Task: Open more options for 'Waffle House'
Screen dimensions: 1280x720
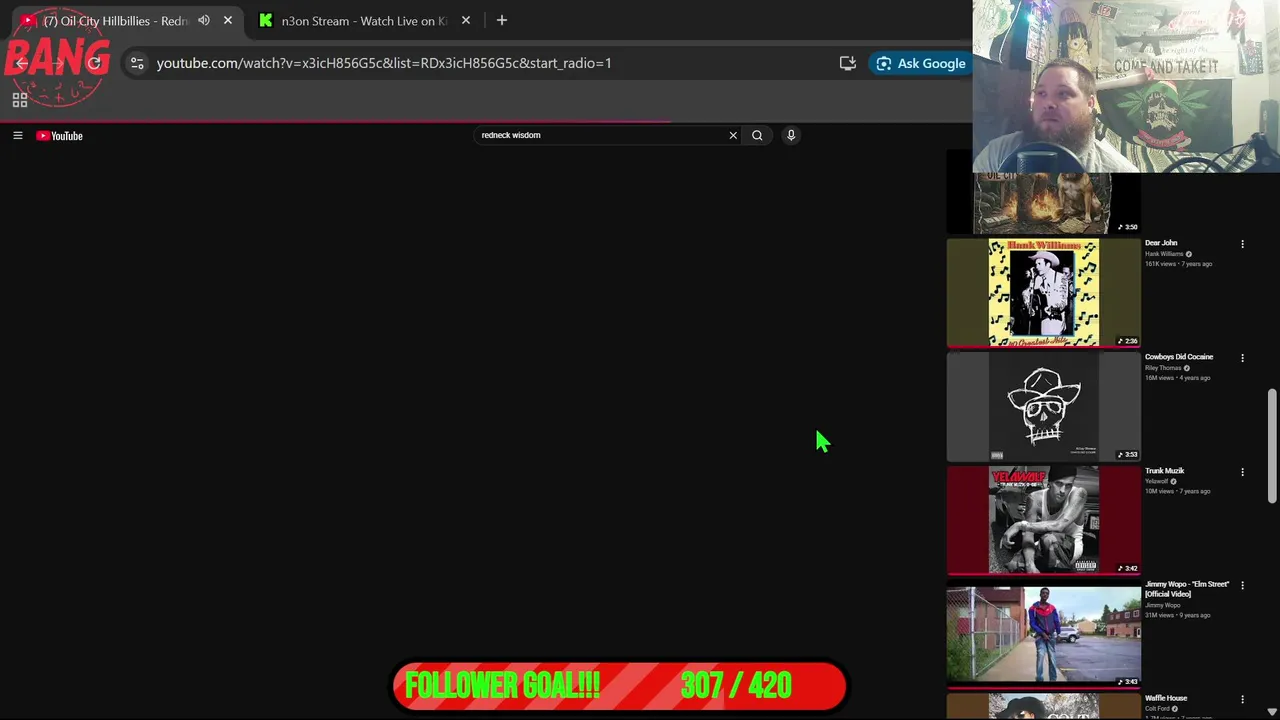Action: (x=1242, y=700)
